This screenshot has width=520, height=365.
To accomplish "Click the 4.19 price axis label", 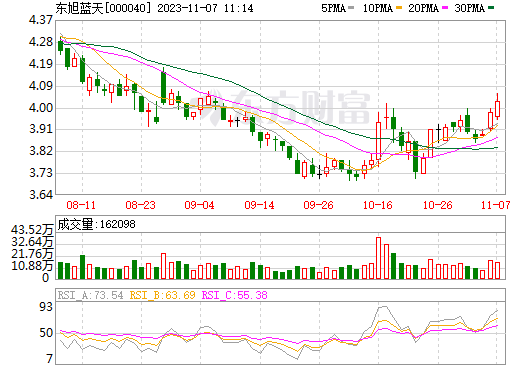I will point(41,64).
